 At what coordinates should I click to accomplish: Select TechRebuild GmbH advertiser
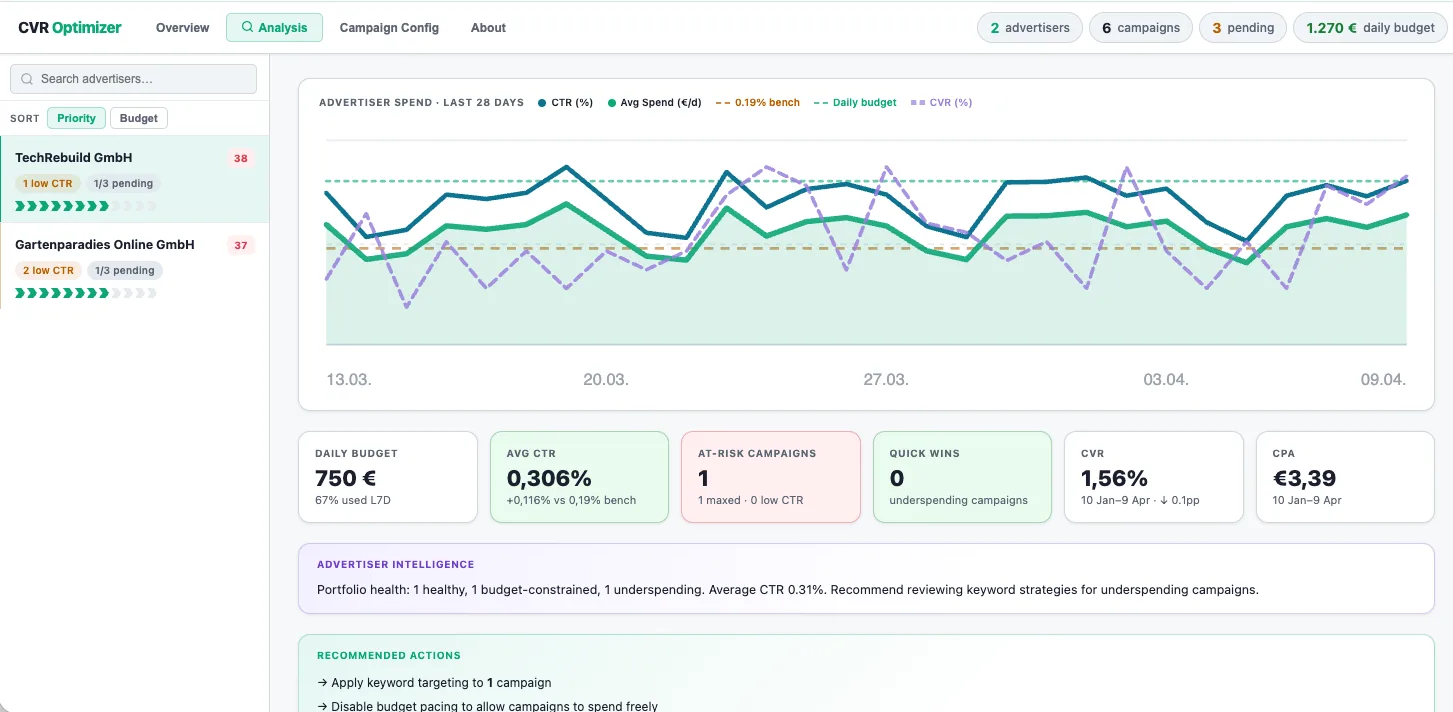[134, 179]
